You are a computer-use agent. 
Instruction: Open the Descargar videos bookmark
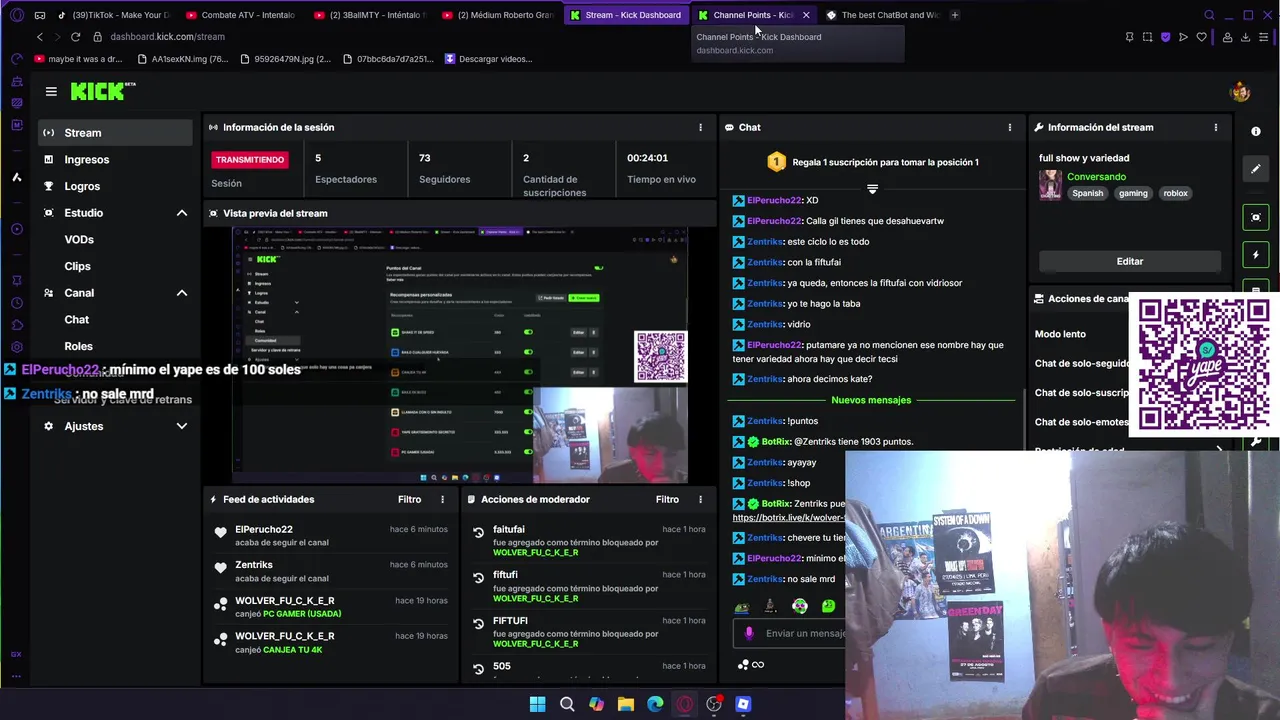point(488,59)
